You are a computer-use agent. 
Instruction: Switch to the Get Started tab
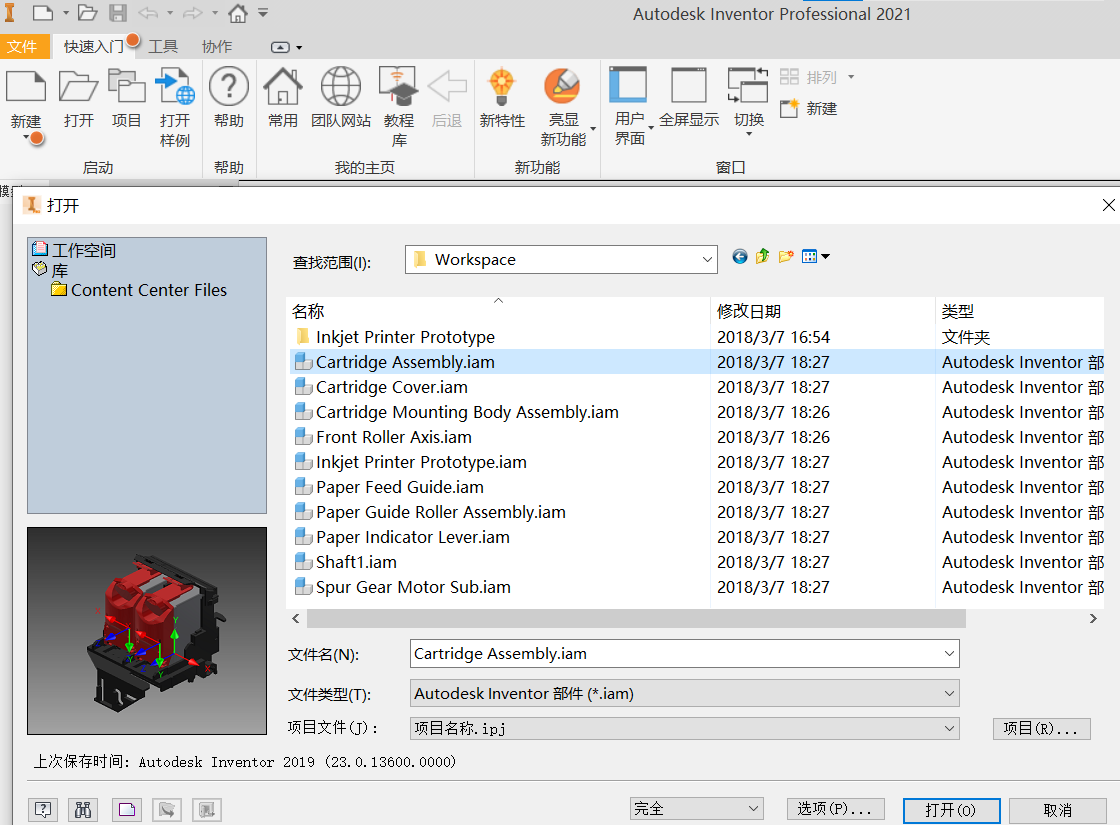click(94, 46)
